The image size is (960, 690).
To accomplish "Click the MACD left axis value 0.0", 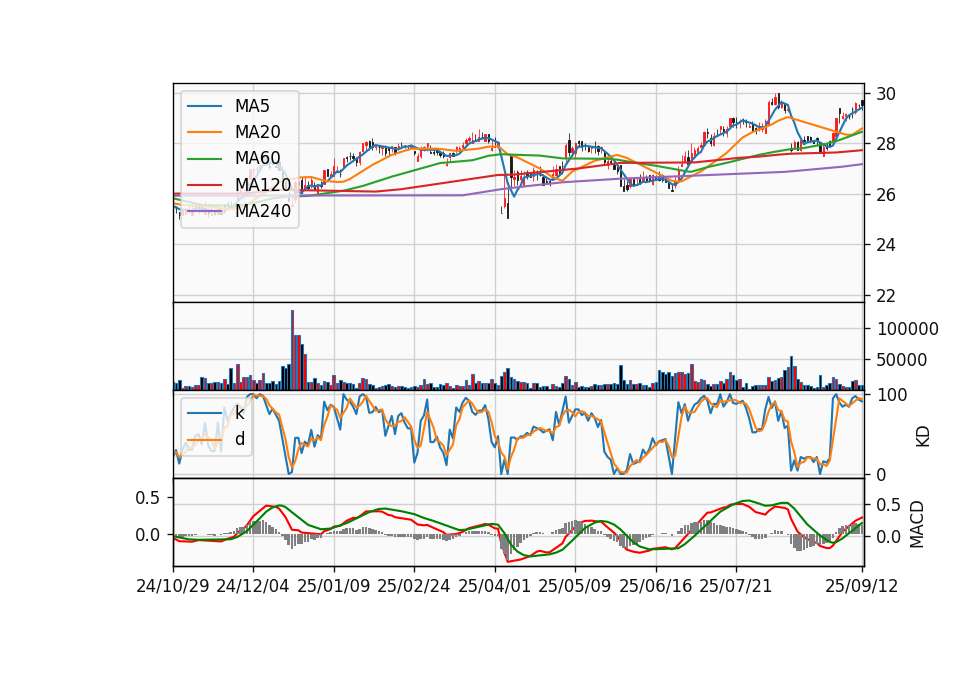I will [148, 535].
